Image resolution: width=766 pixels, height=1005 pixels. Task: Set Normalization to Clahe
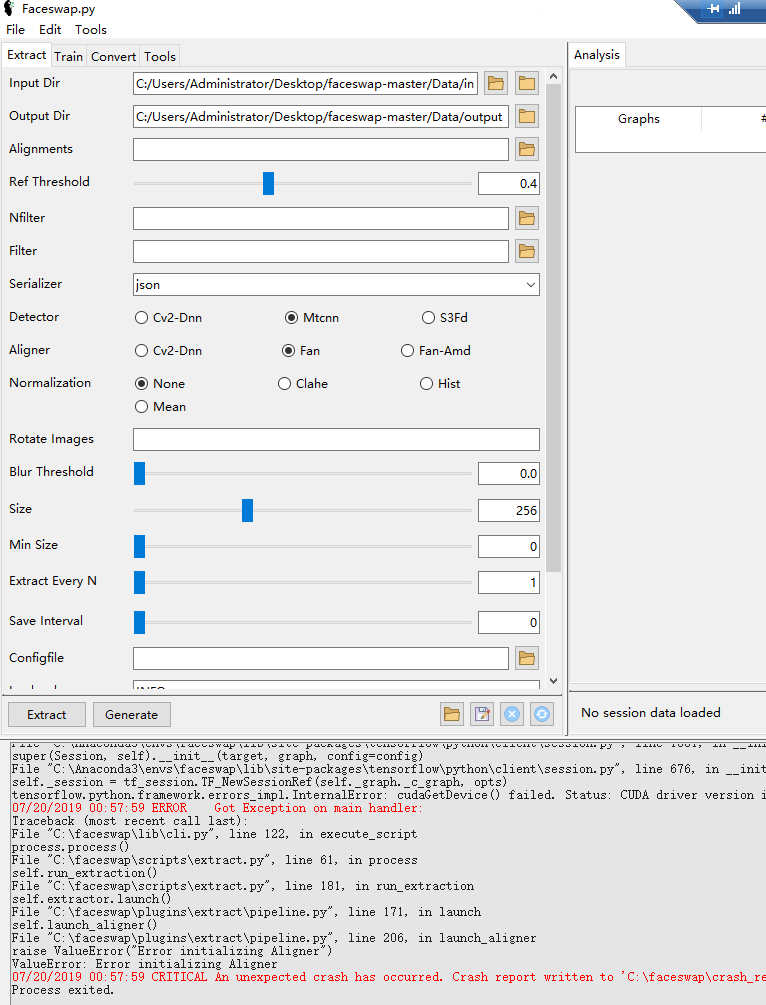click(x=303, y=384)
